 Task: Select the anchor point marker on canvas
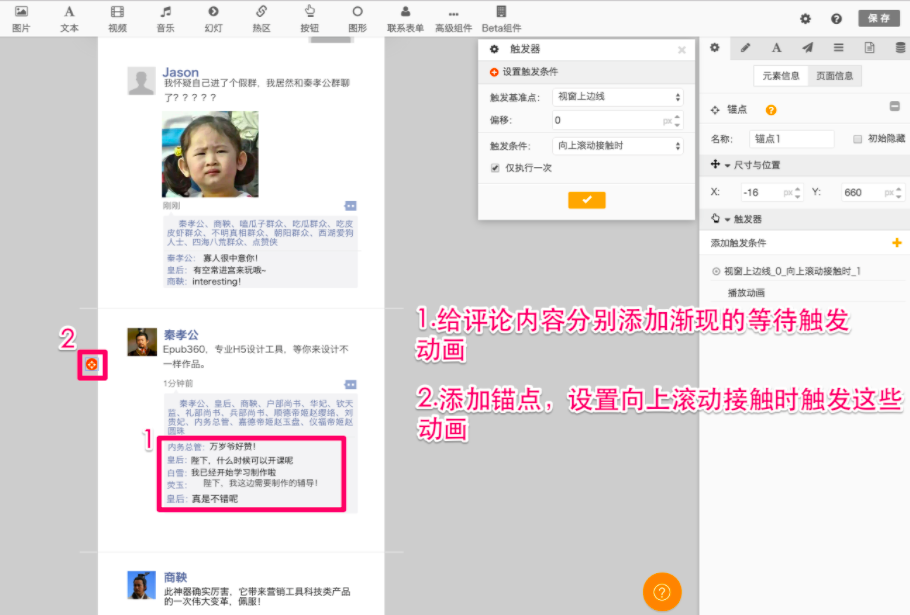coord(91,366)
